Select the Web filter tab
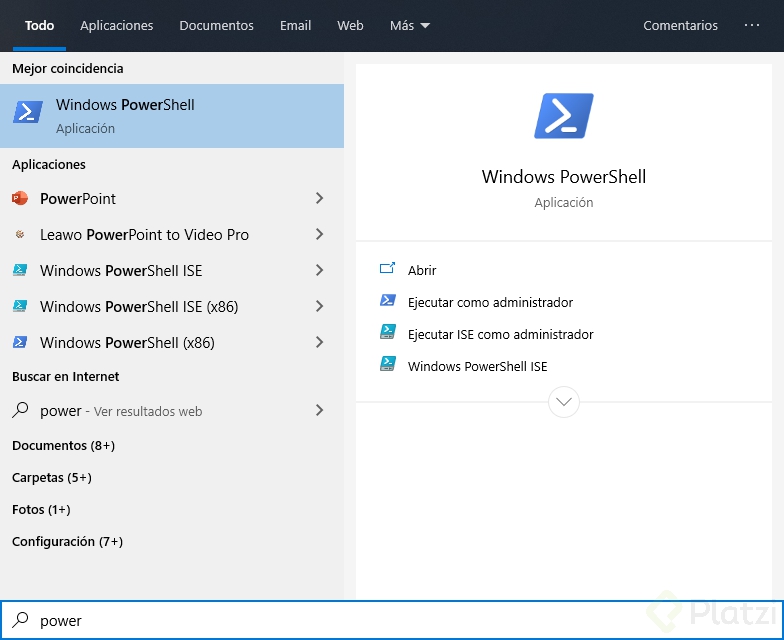The width and height of the screenshot is (784, 640). (x=350, y=26)
